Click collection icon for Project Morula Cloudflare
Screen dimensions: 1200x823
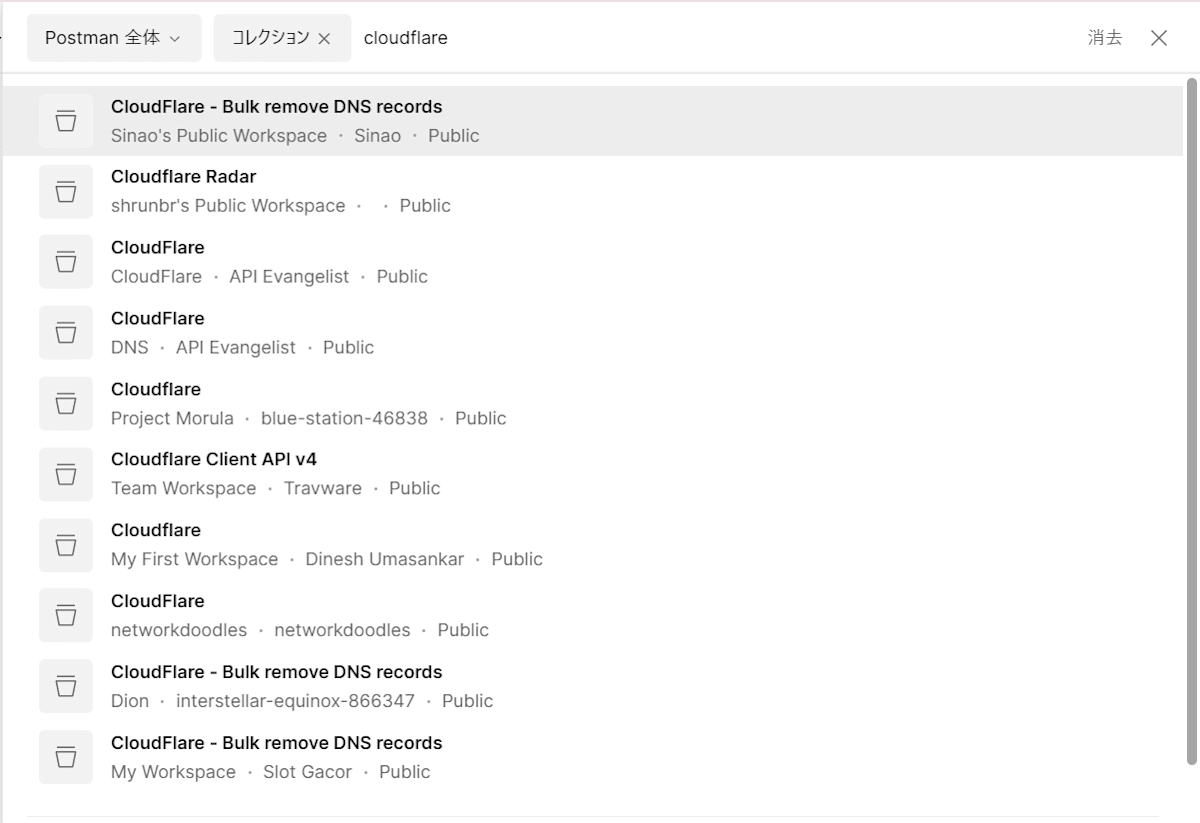tap(66, 404)
